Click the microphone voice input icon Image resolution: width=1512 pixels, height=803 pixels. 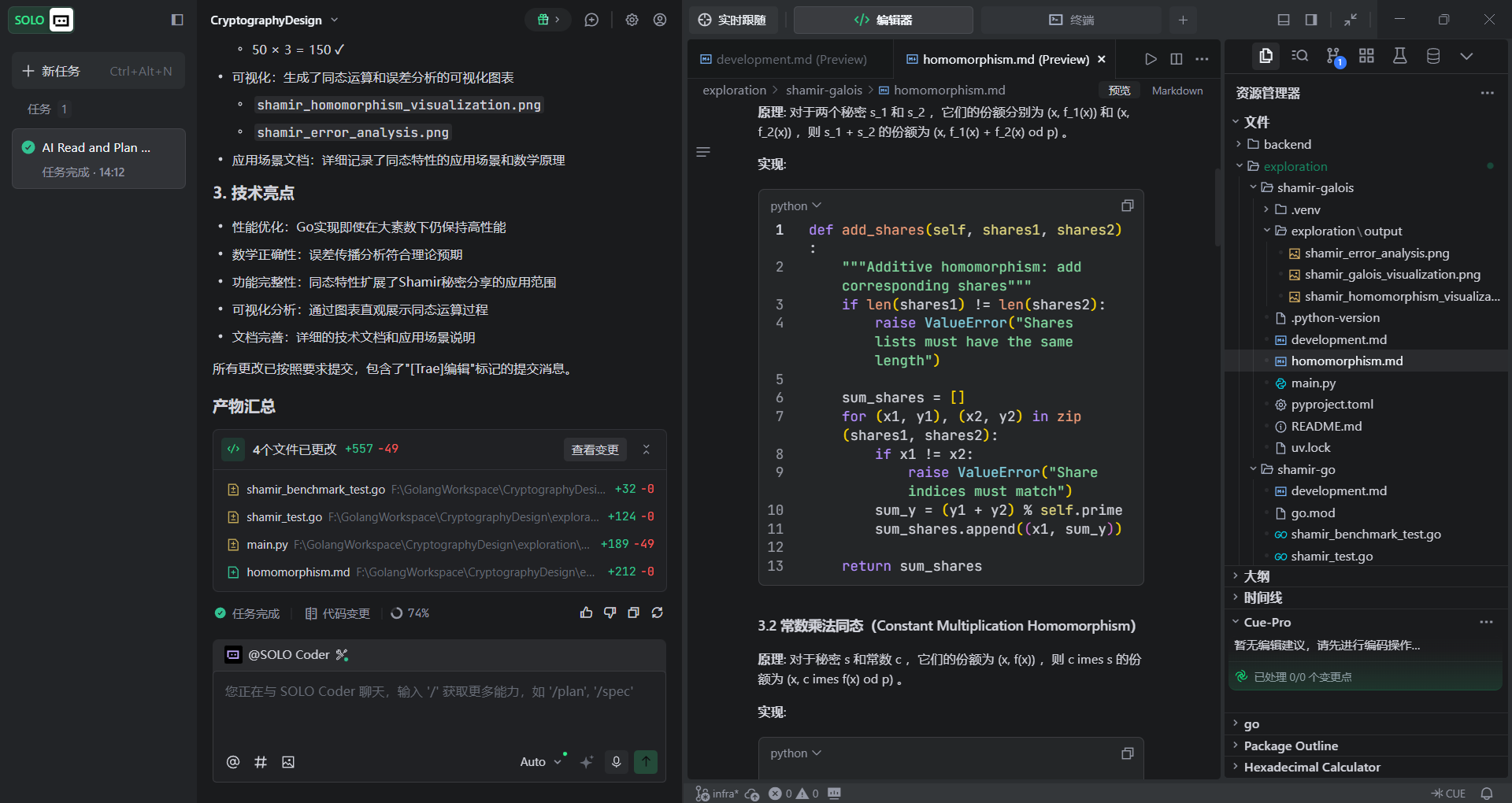[616, 761]
